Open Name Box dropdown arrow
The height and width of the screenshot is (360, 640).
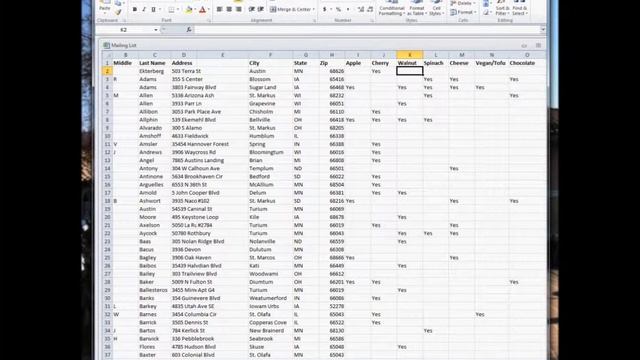coord(156,30)
